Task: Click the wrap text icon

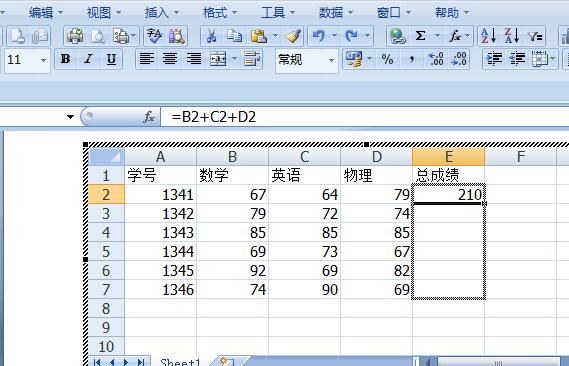Action: pos(252,59)
